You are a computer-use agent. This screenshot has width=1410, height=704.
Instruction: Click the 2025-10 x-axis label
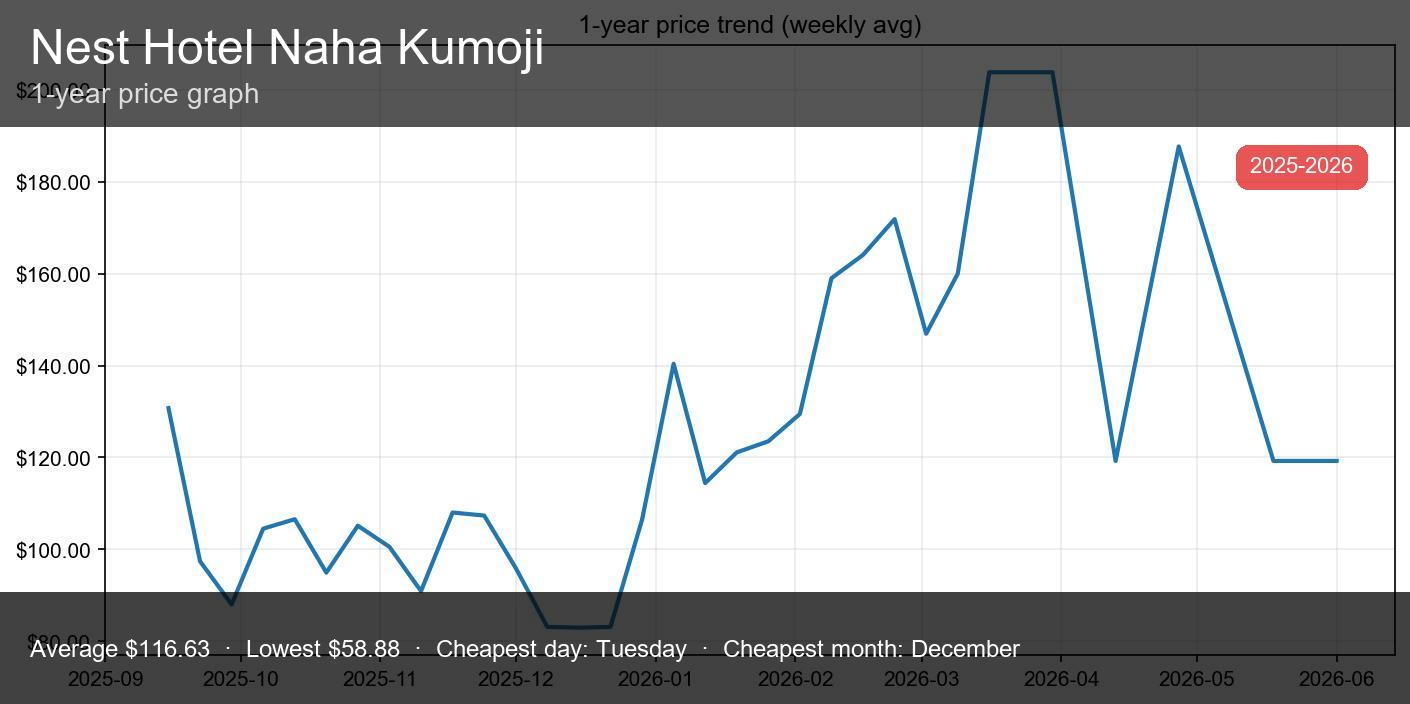[x=240, y=679]
